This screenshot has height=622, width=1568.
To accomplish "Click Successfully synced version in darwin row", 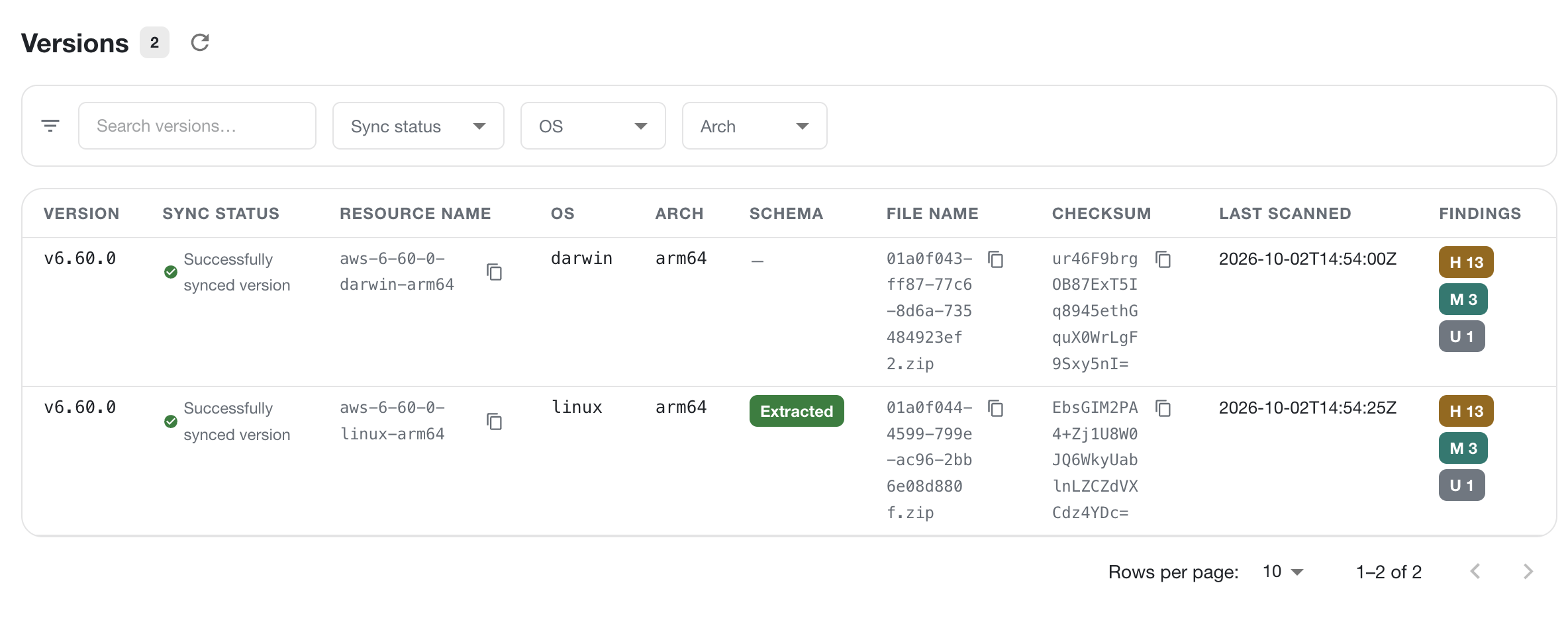I will [x=237, y=272].
